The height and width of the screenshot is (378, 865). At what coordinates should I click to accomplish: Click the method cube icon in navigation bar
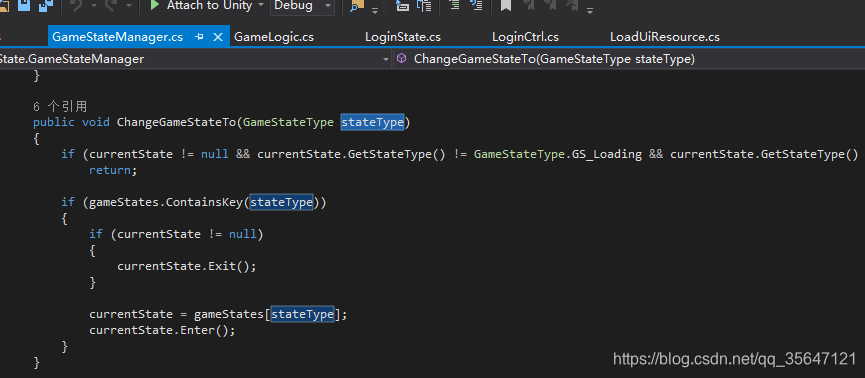(x=402, y=58)
